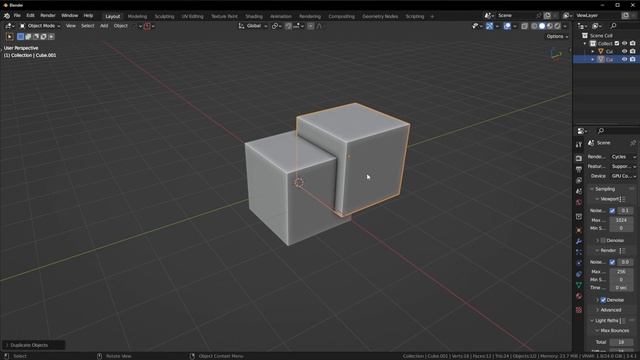This screenshot has height=360, width=640.
Task: Switch to the UV Editing workspace tab
Action: coord(193,16)
